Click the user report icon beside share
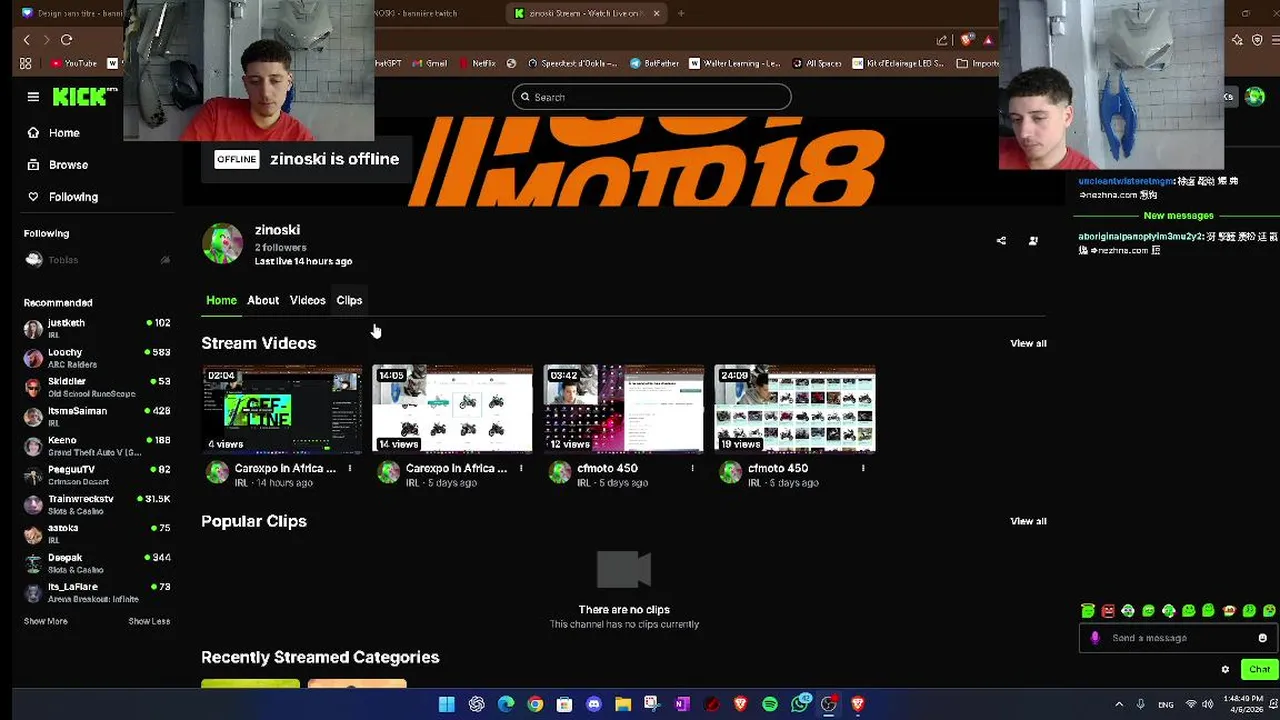1280x720 pixels. pos(1033,241)
